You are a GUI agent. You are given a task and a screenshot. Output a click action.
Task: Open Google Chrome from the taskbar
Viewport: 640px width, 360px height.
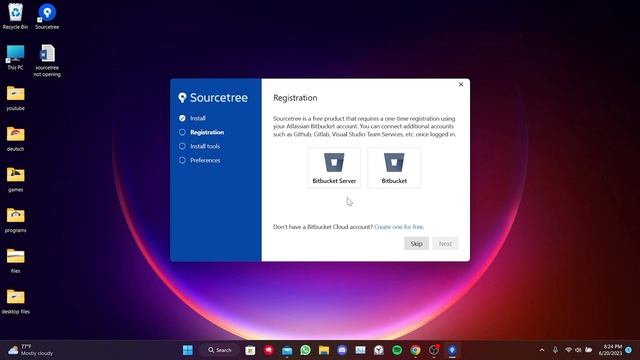coord(415,350)
